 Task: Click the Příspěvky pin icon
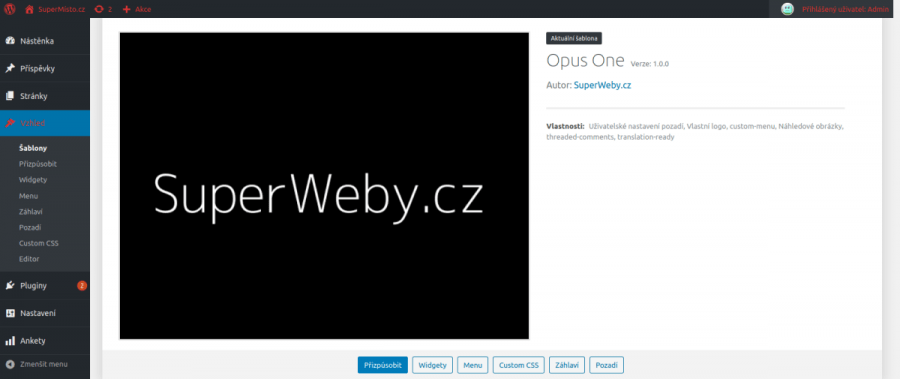pos(10,68)
